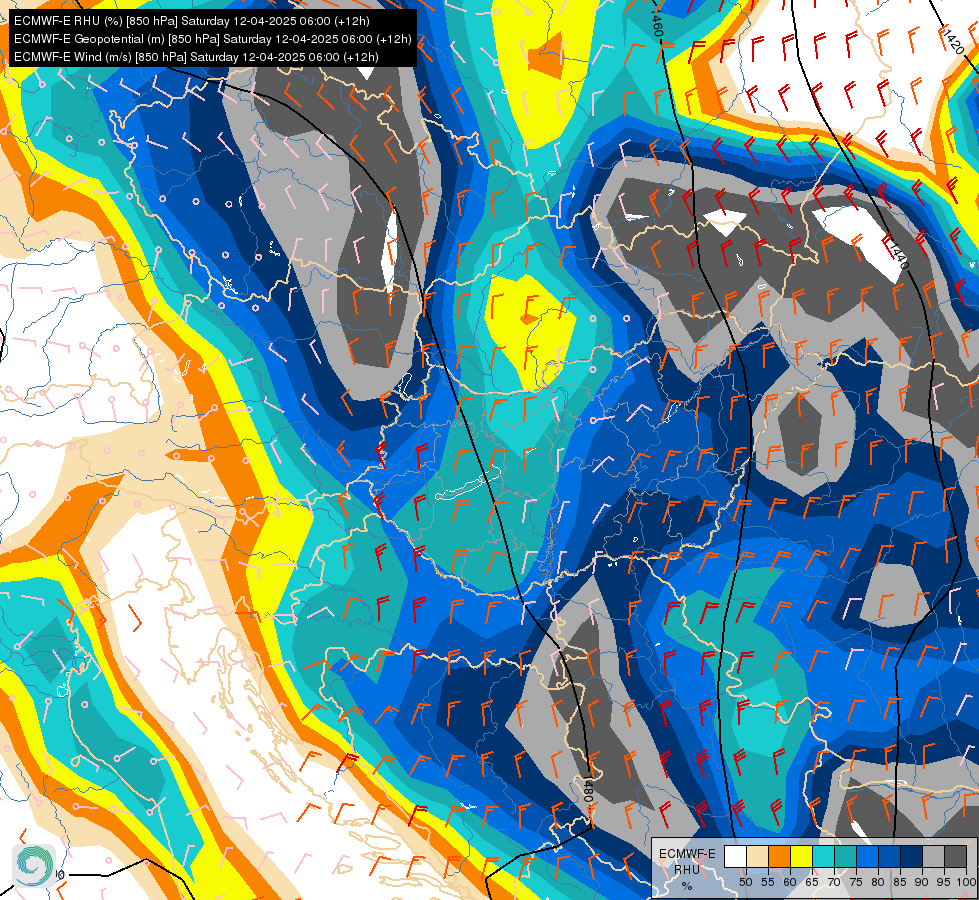The image size is (979, 900).
Task: Select the medium blue 80-85% legend swatch
Action: (x=890, y=856)
